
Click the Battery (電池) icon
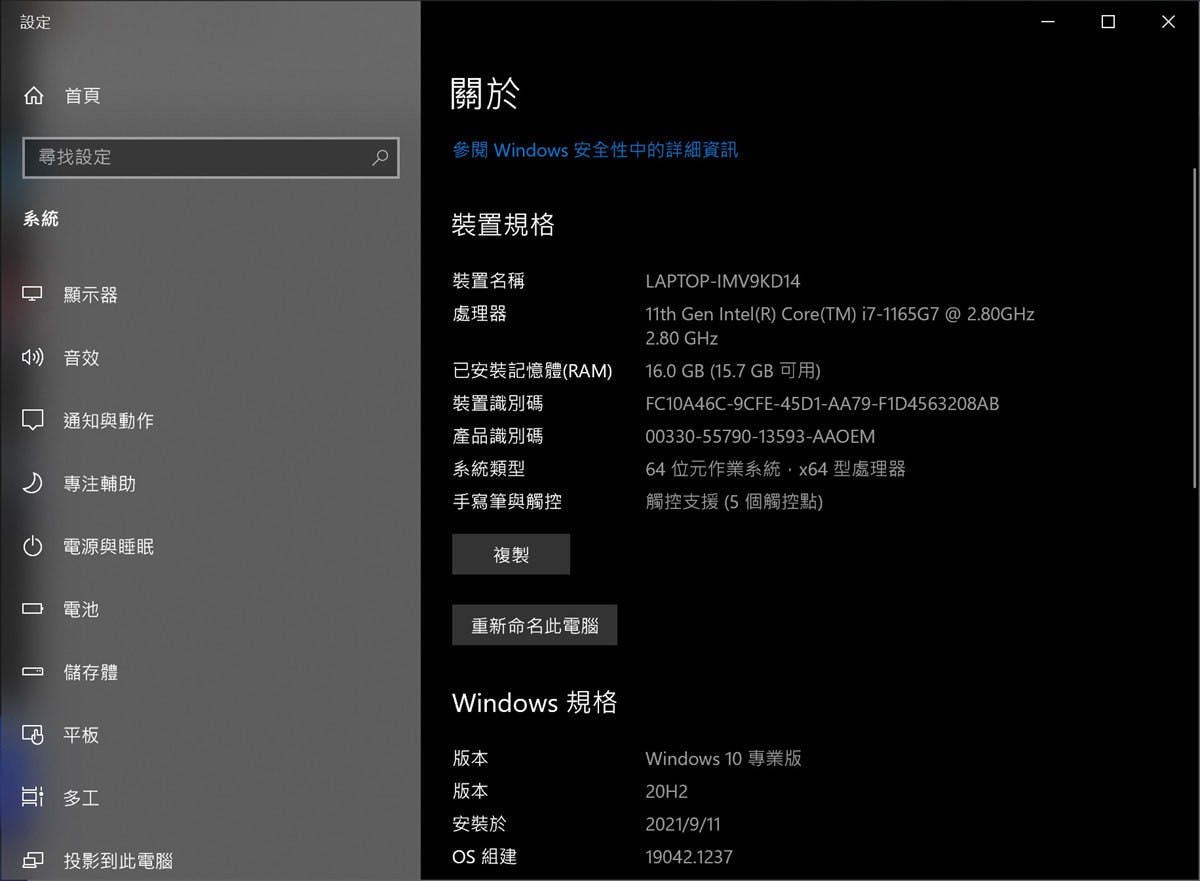33,609
